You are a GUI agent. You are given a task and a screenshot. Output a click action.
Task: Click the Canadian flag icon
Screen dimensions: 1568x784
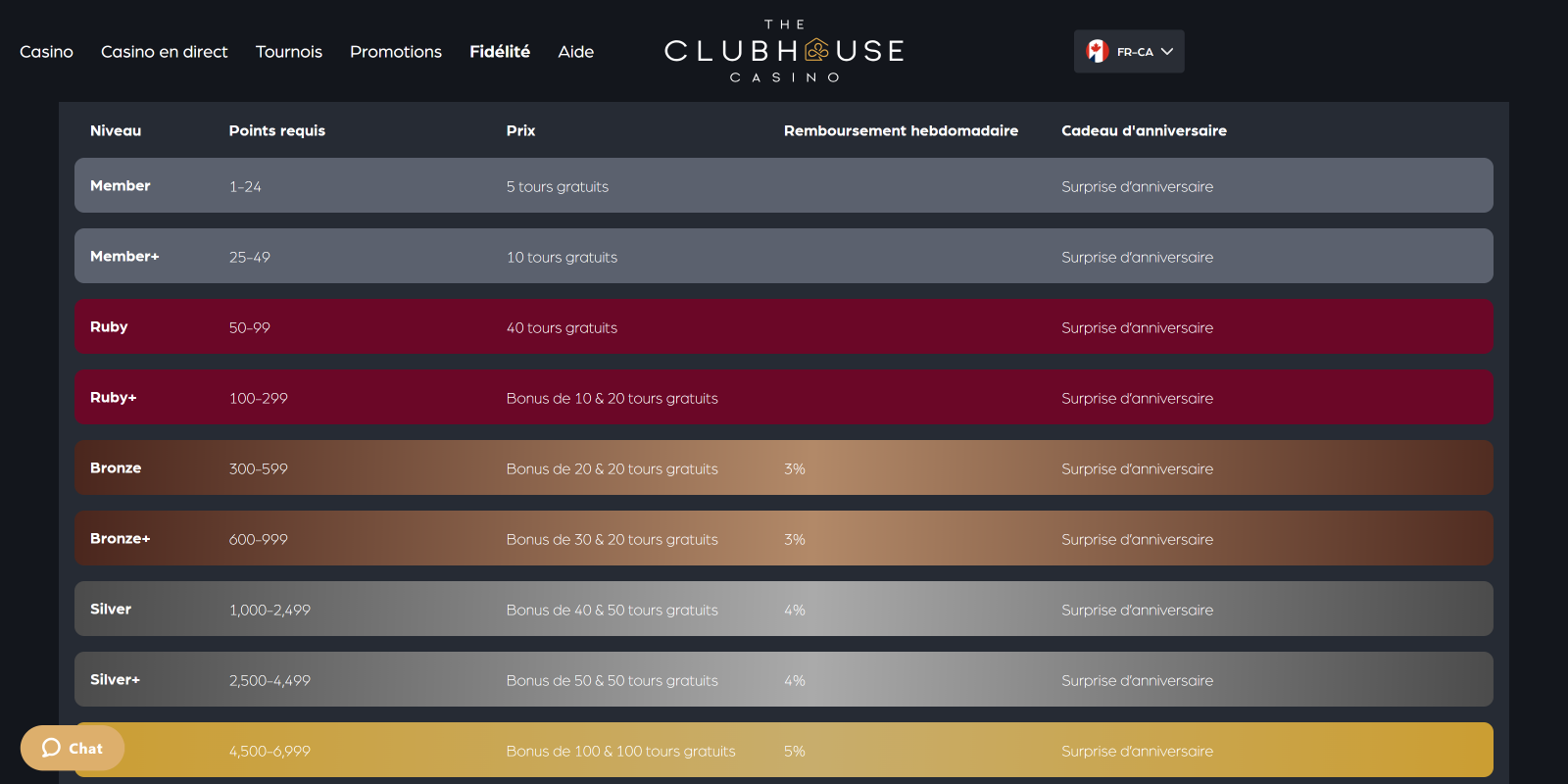(x=1098, y=51)
